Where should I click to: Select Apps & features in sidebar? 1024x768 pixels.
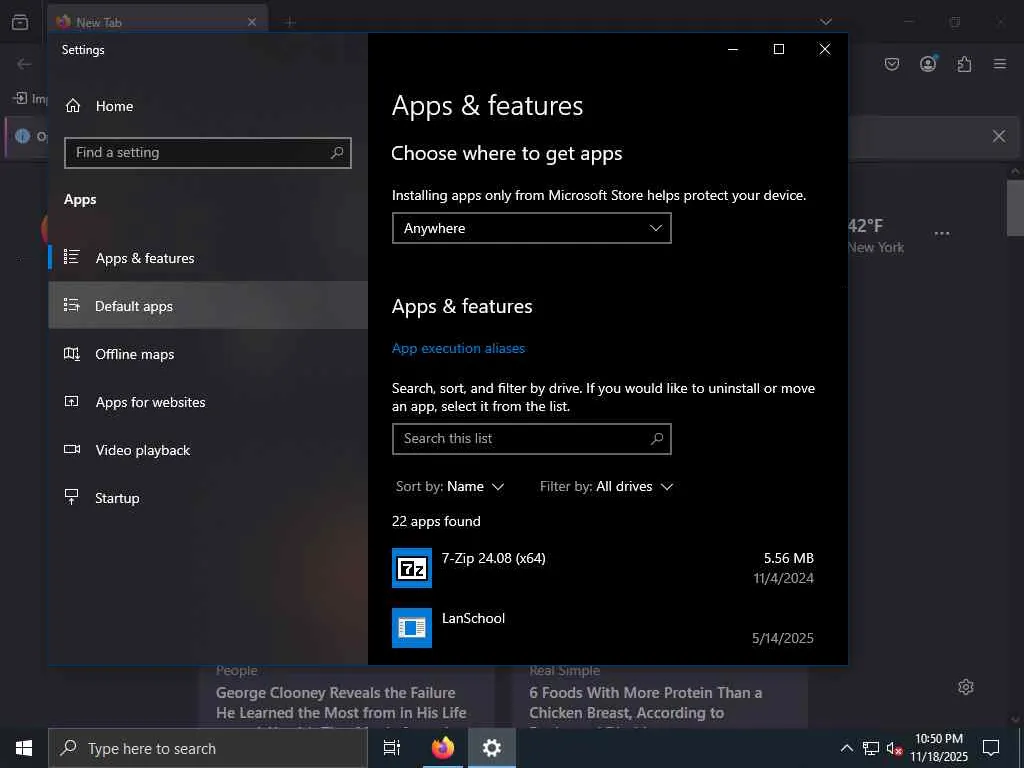pyautogui.click(x=208, y=258)
